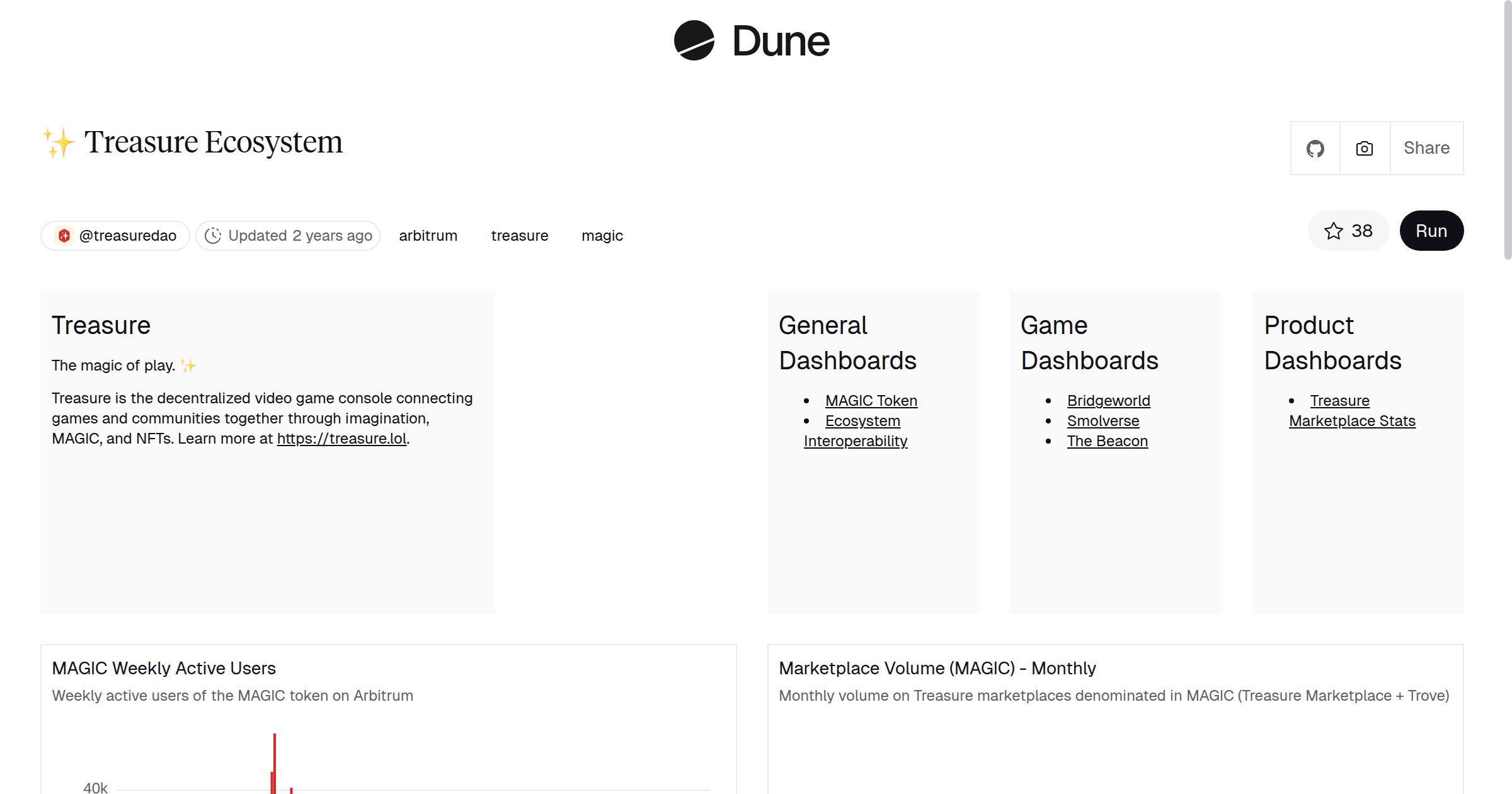Open the GitHub repository icon
The width and height of the screenshot is (1512, 794).
(x=1315, y=149)
